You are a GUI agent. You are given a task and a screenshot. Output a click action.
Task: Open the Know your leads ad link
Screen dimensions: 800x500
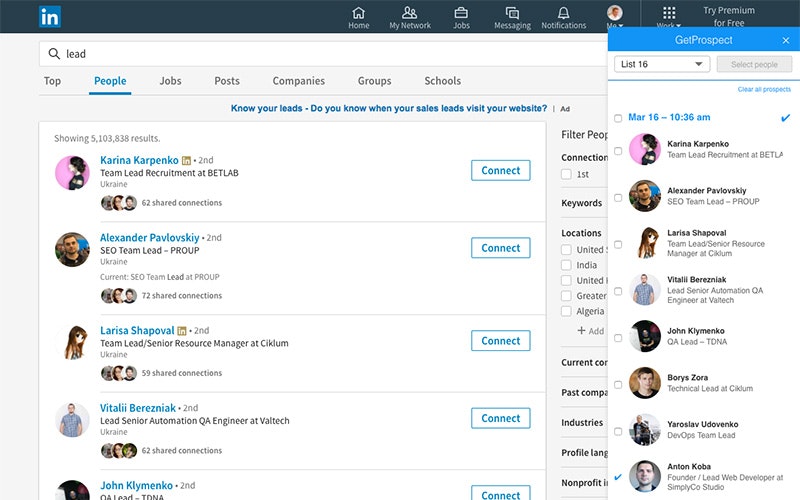click(x=389, y=108)
